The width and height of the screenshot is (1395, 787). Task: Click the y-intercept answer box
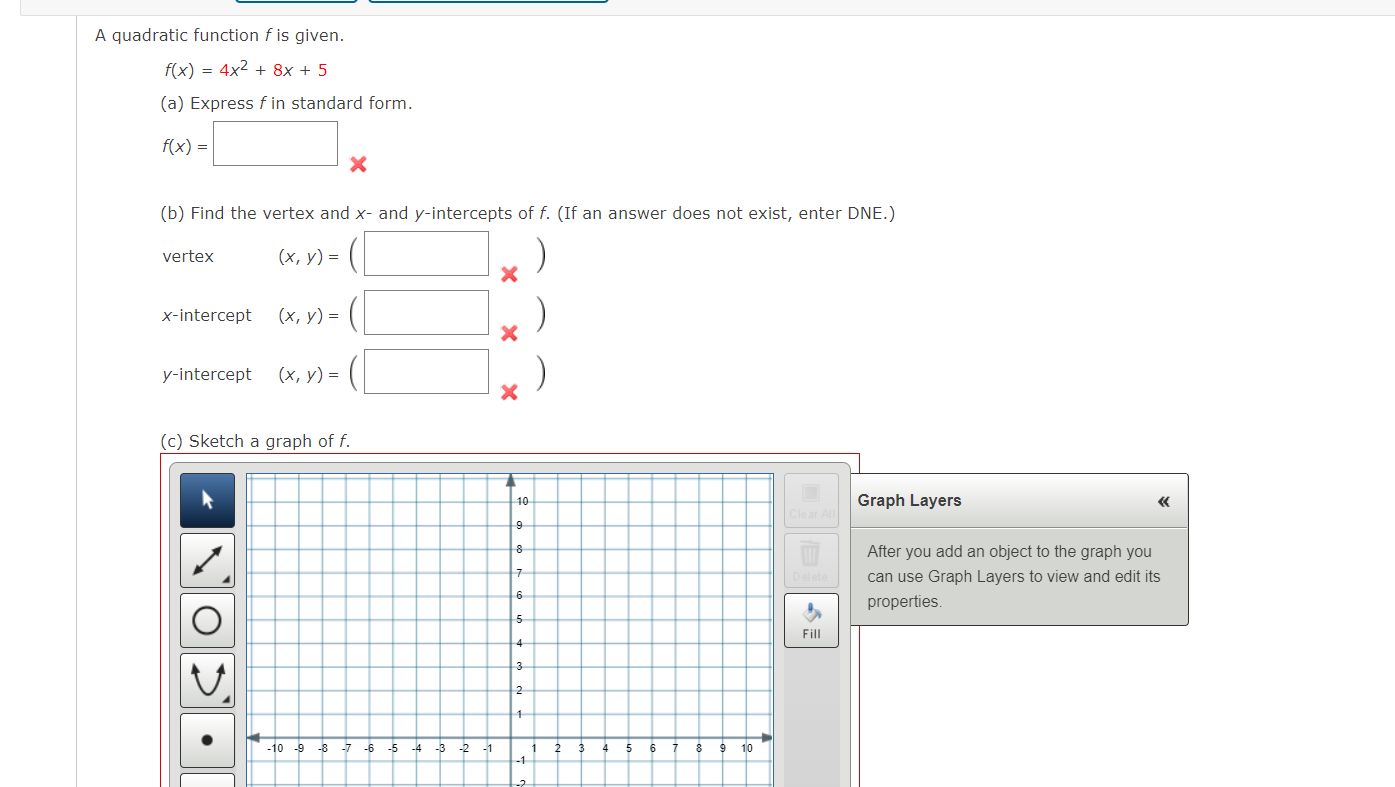click(x=426, y=371)
